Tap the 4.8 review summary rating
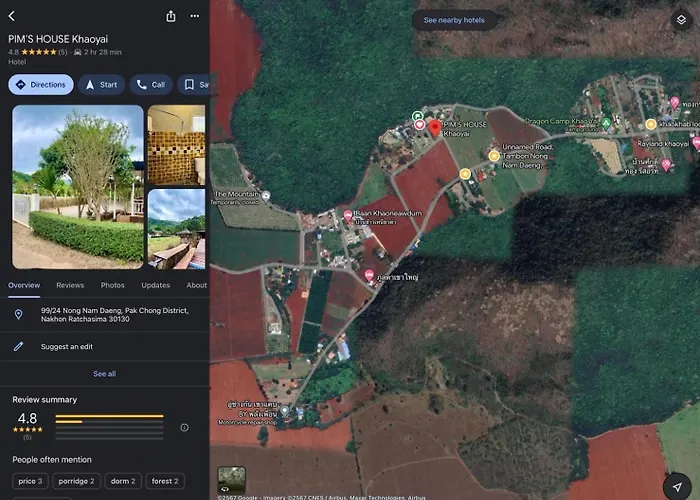This screenshot has height=500, width=700. (27, 418)
